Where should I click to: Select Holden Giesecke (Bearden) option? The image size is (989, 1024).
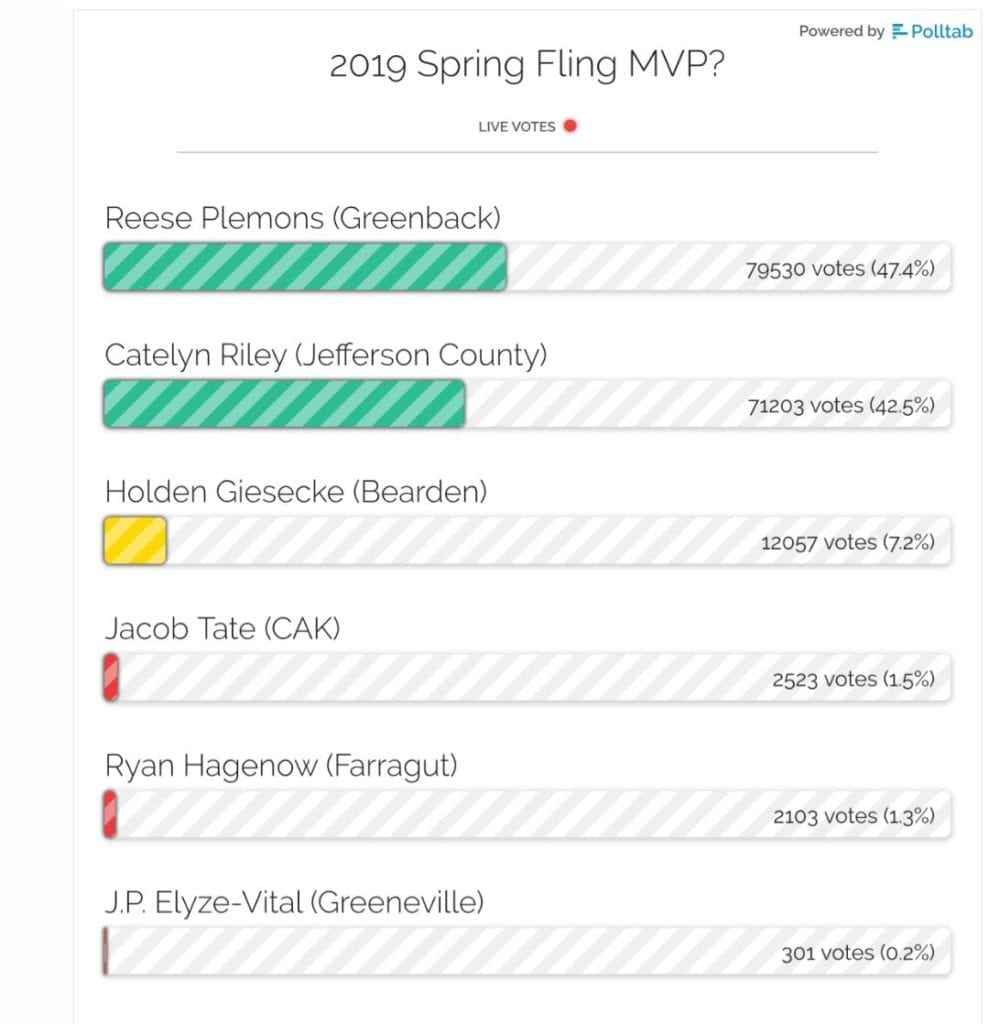pyautogui.click(x=296, y=492)
